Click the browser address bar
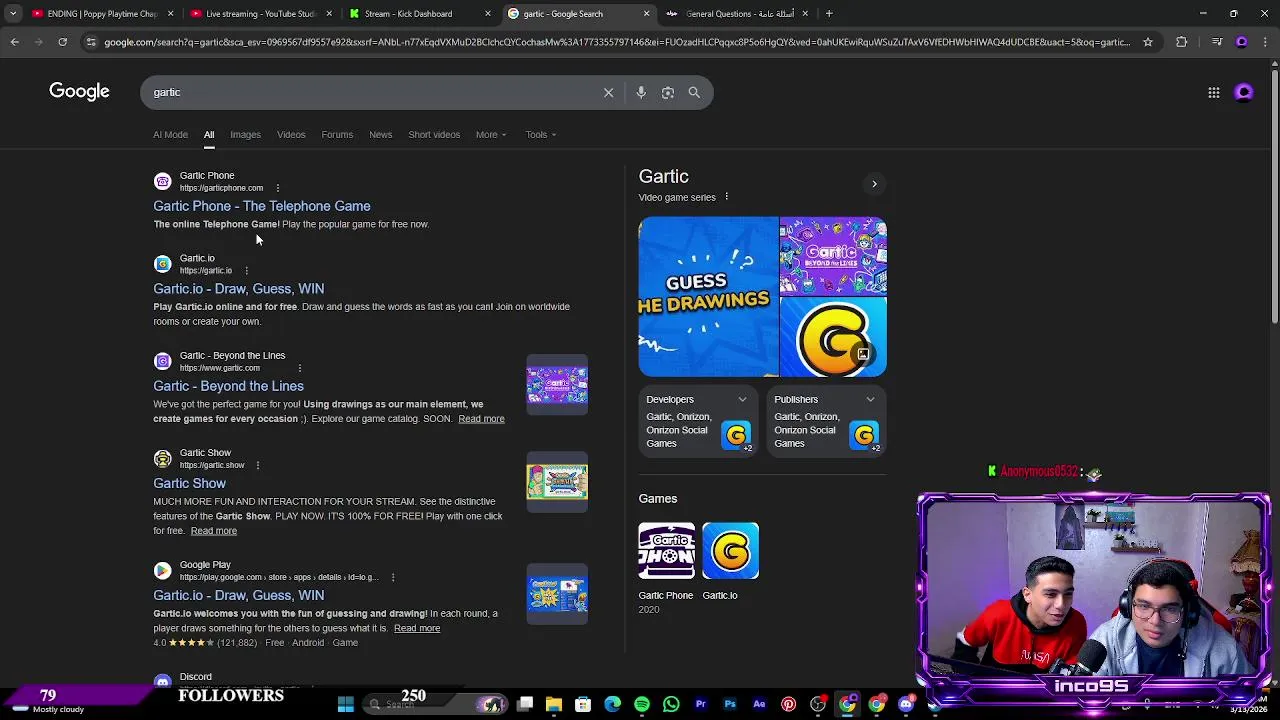 point(615,42)
